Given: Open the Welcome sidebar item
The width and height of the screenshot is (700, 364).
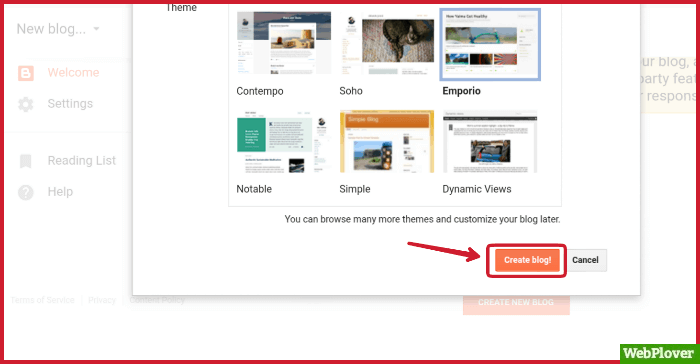Looking at the screenshot, I should pos(73,72).
